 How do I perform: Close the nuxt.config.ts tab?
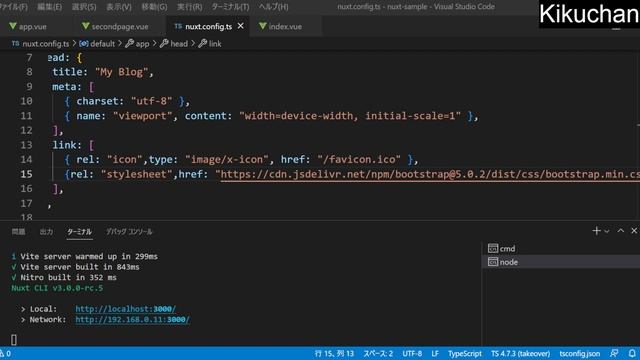pyautogui.click(x=241, y=26)
